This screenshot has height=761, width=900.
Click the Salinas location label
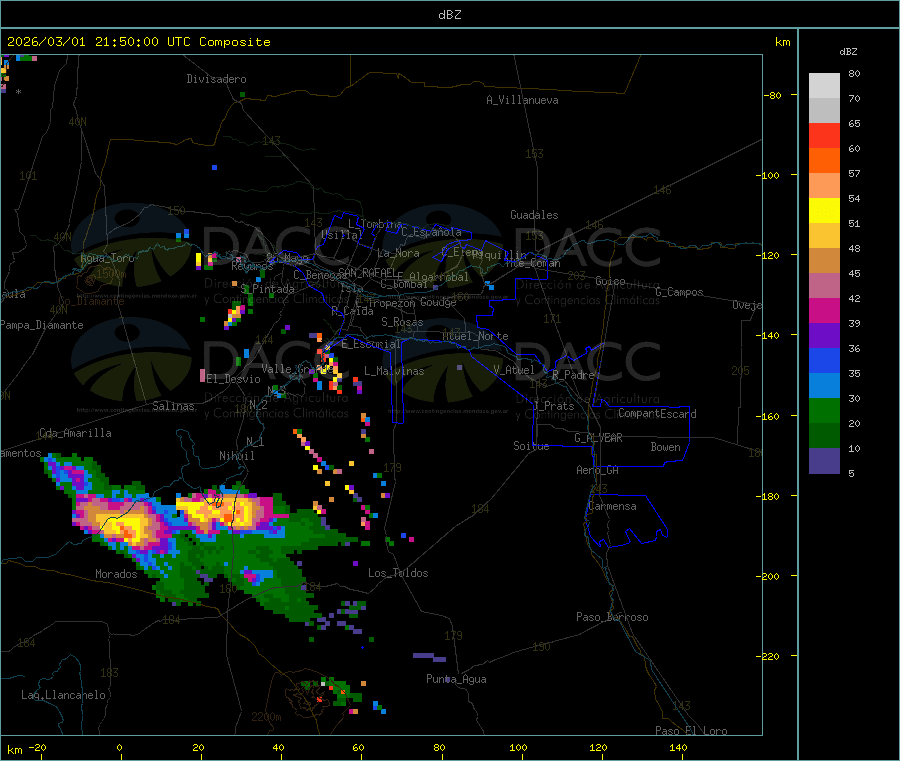coord(173,406)
